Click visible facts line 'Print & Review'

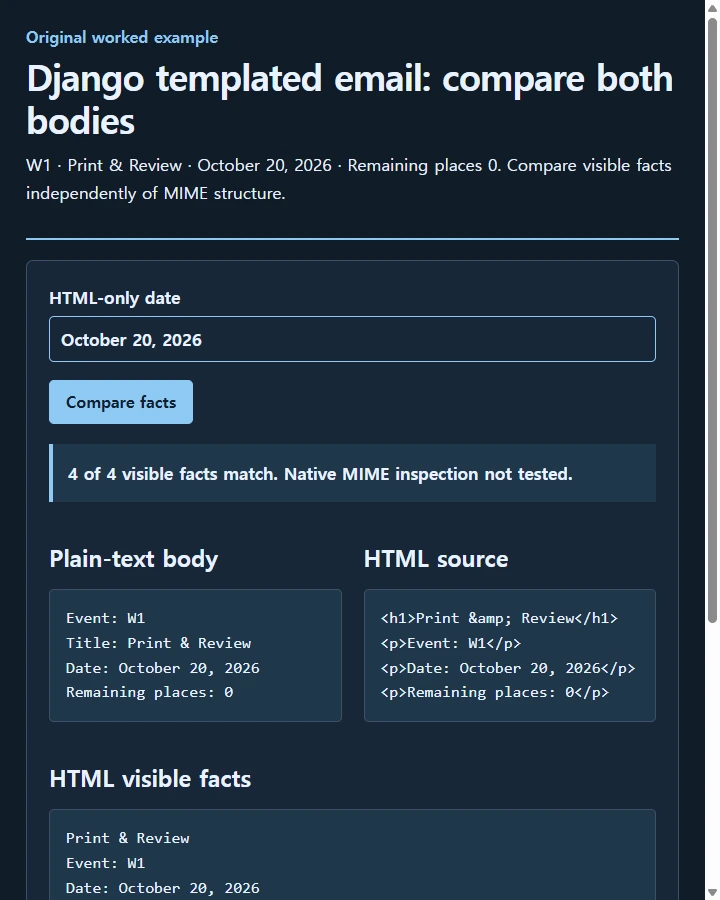[x=127, y=838]
